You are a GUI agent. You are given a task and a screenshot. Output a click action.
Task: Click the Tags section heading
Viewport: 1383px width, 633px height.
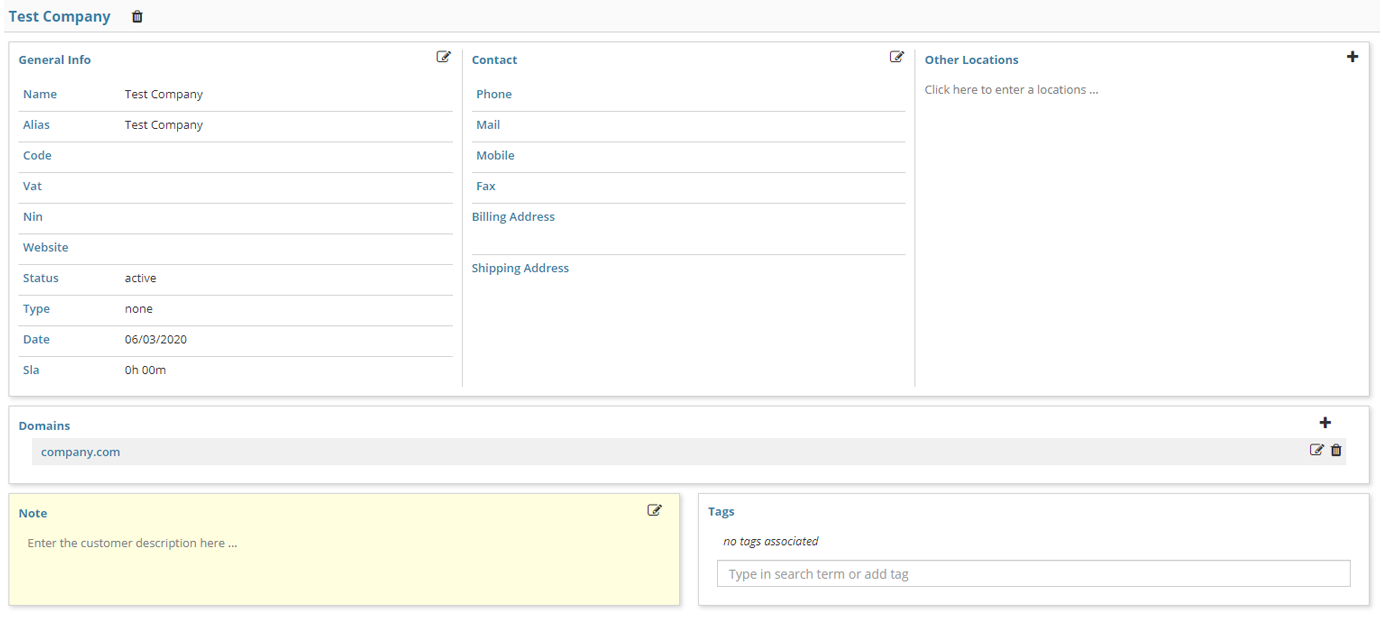pos(721,512)
